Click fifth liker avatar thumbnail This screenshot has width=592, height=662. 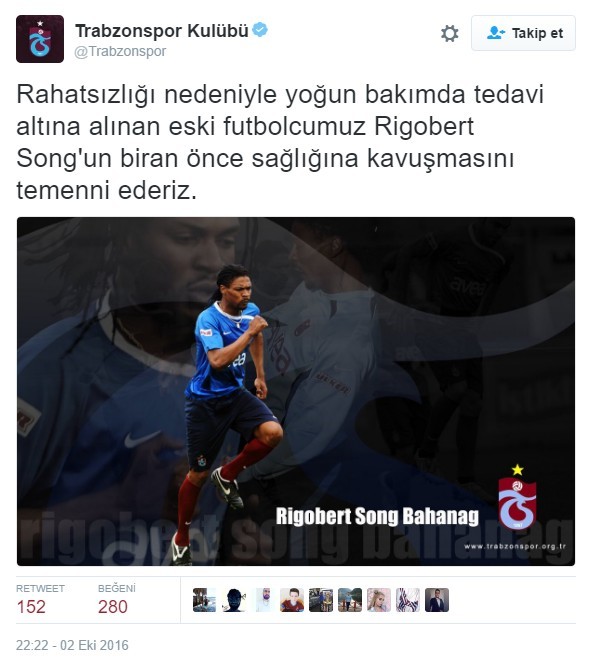321,600
